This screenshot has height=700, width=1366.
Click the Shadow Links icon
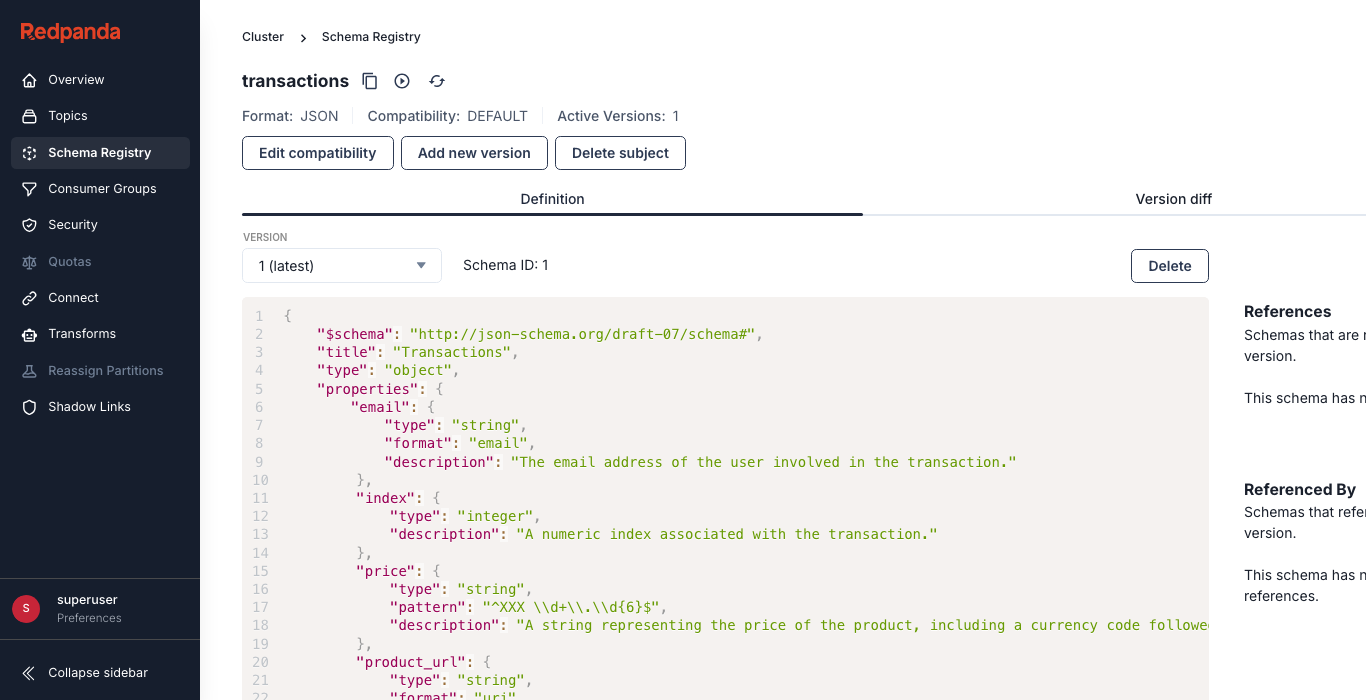tap(30, 407)
